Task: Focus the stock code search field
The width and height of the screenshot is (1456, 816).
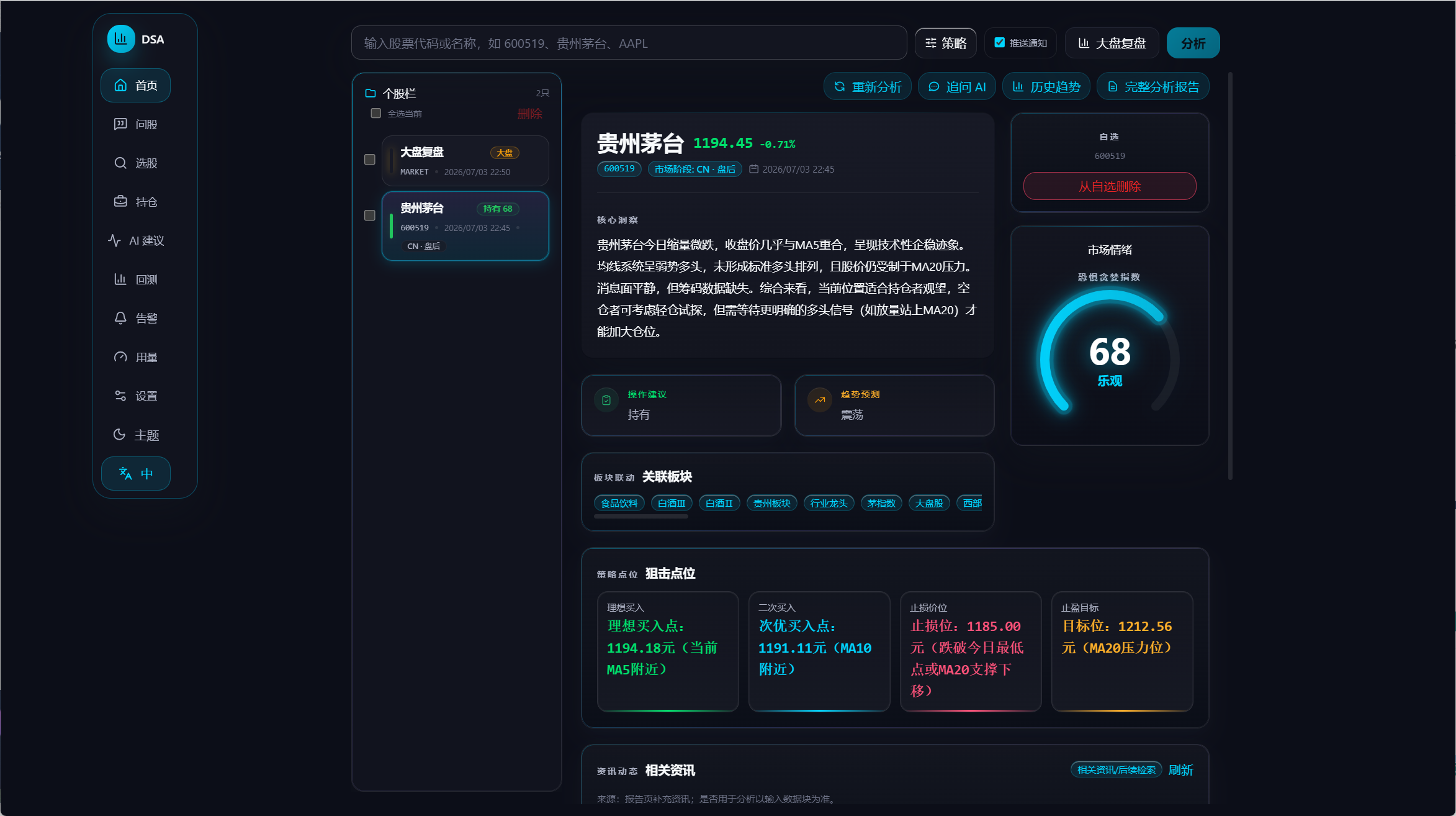Action: point(629,43)
